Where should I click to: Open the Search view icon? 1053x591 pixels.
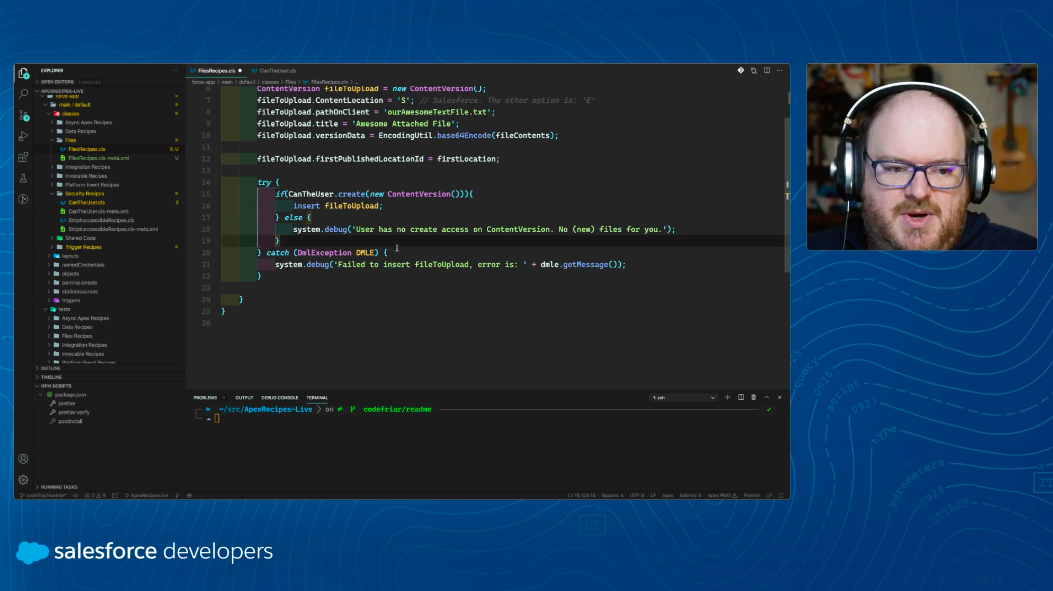coord(24,94)
